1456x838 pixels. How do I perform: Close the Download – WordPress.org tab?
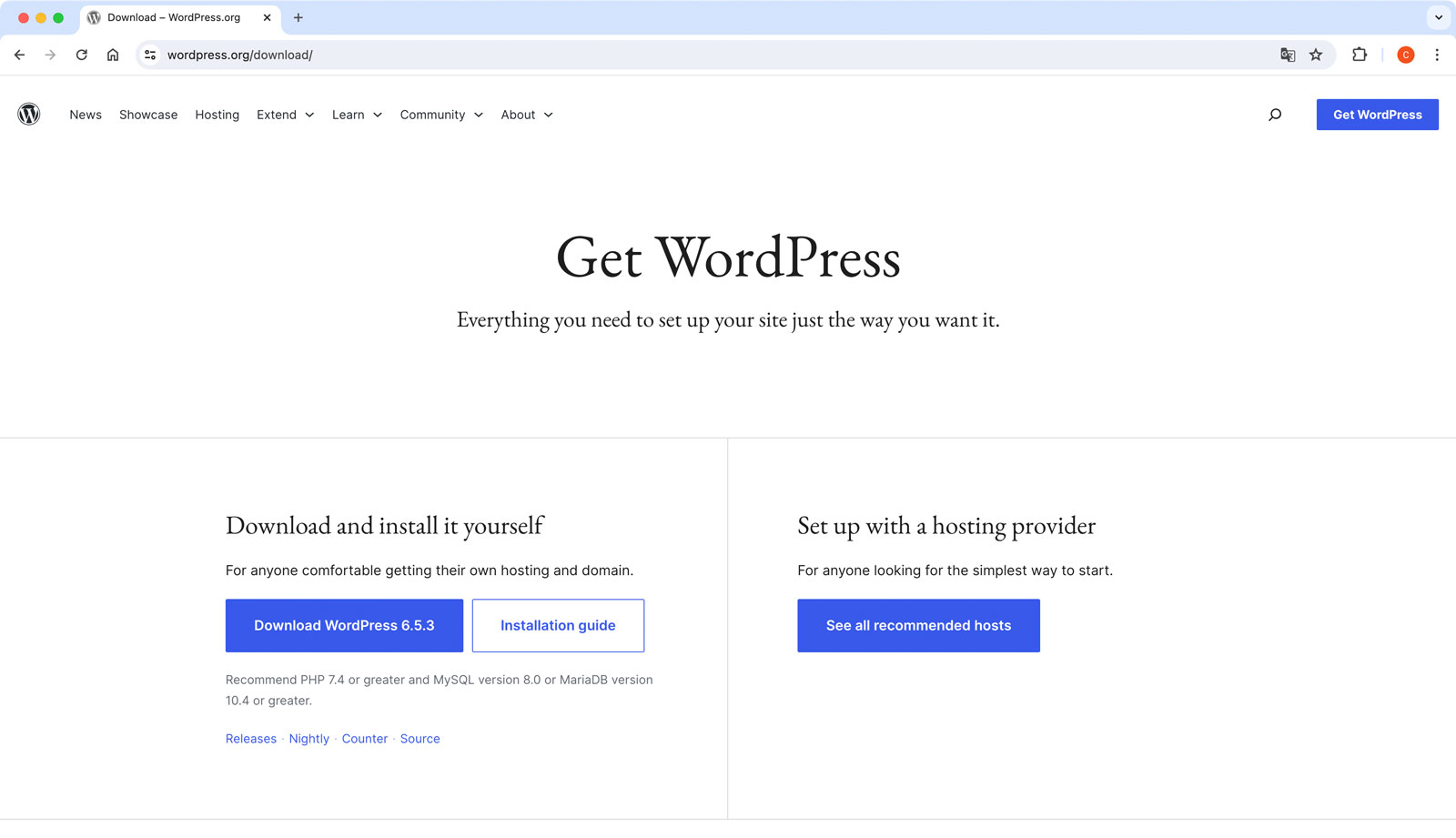click(267, 17)
